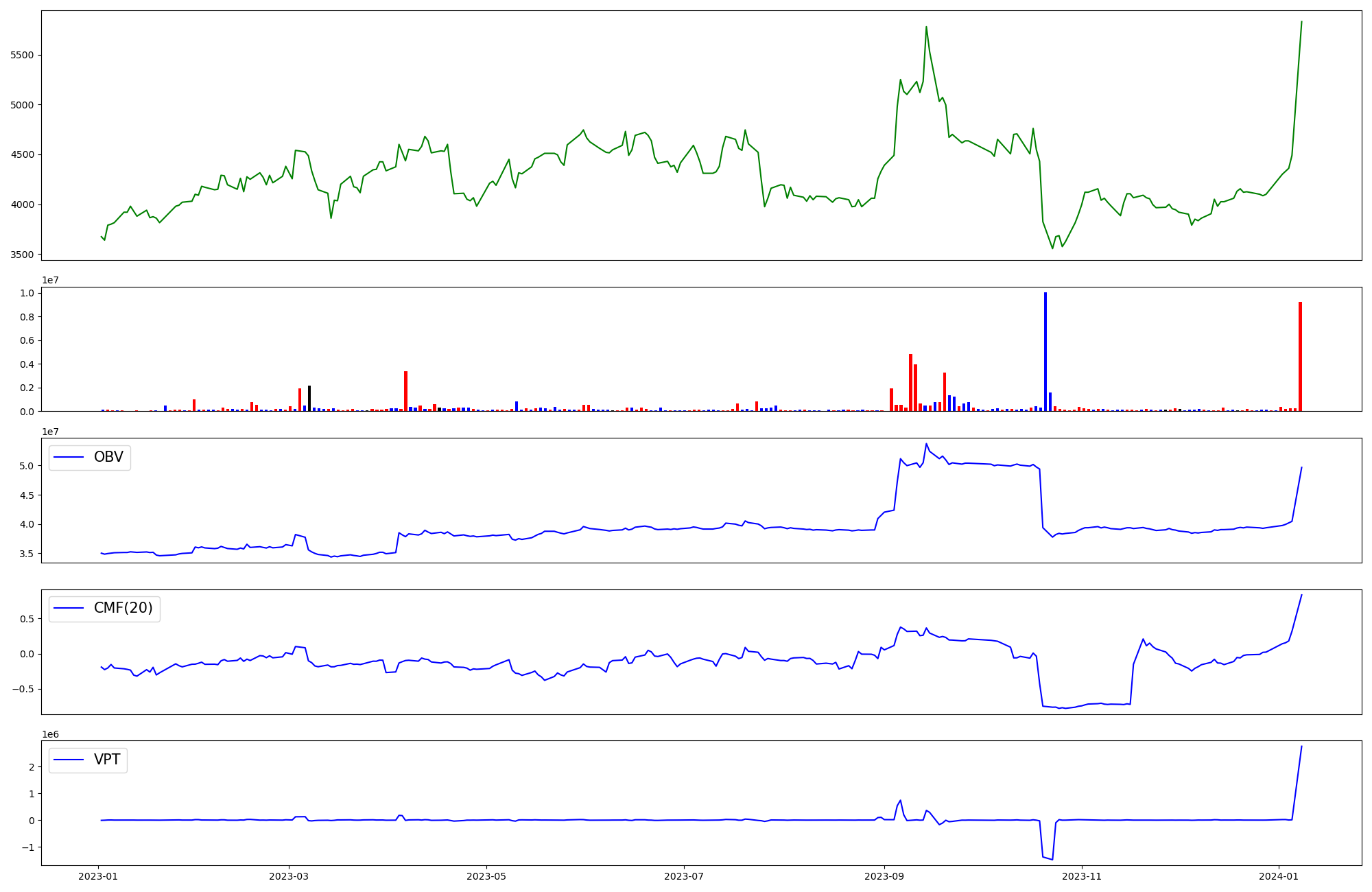This screenshot has width=1372, height=892.
Task: Click the CMF(20) legend label
Action: click(x=123, y=609)
